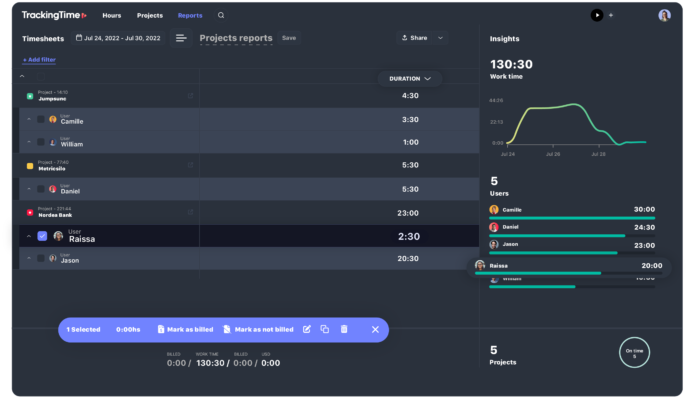Open the search magnifier icon
The height and width of the screenshot is (400, 686).
[221, 15]
